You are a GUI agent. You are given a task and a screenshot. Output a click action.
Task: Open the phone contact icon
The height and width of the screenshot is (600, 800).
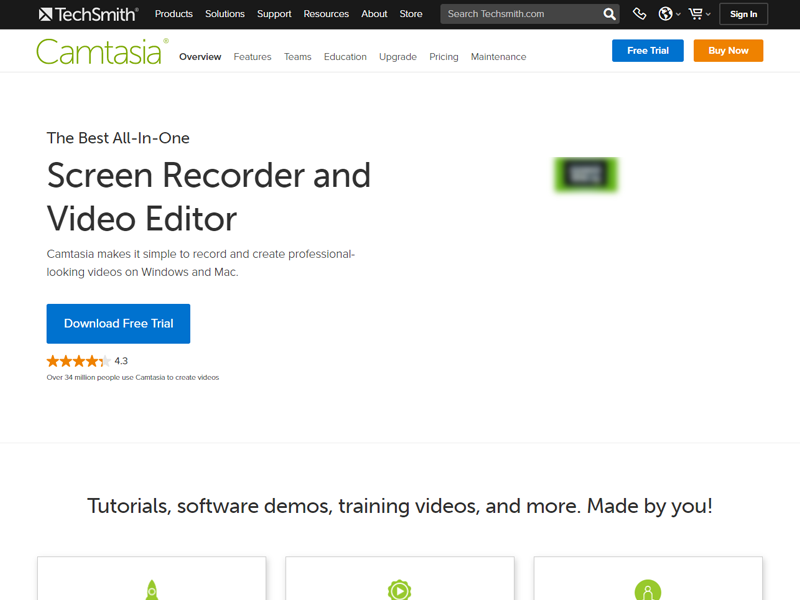coord(639,14)
